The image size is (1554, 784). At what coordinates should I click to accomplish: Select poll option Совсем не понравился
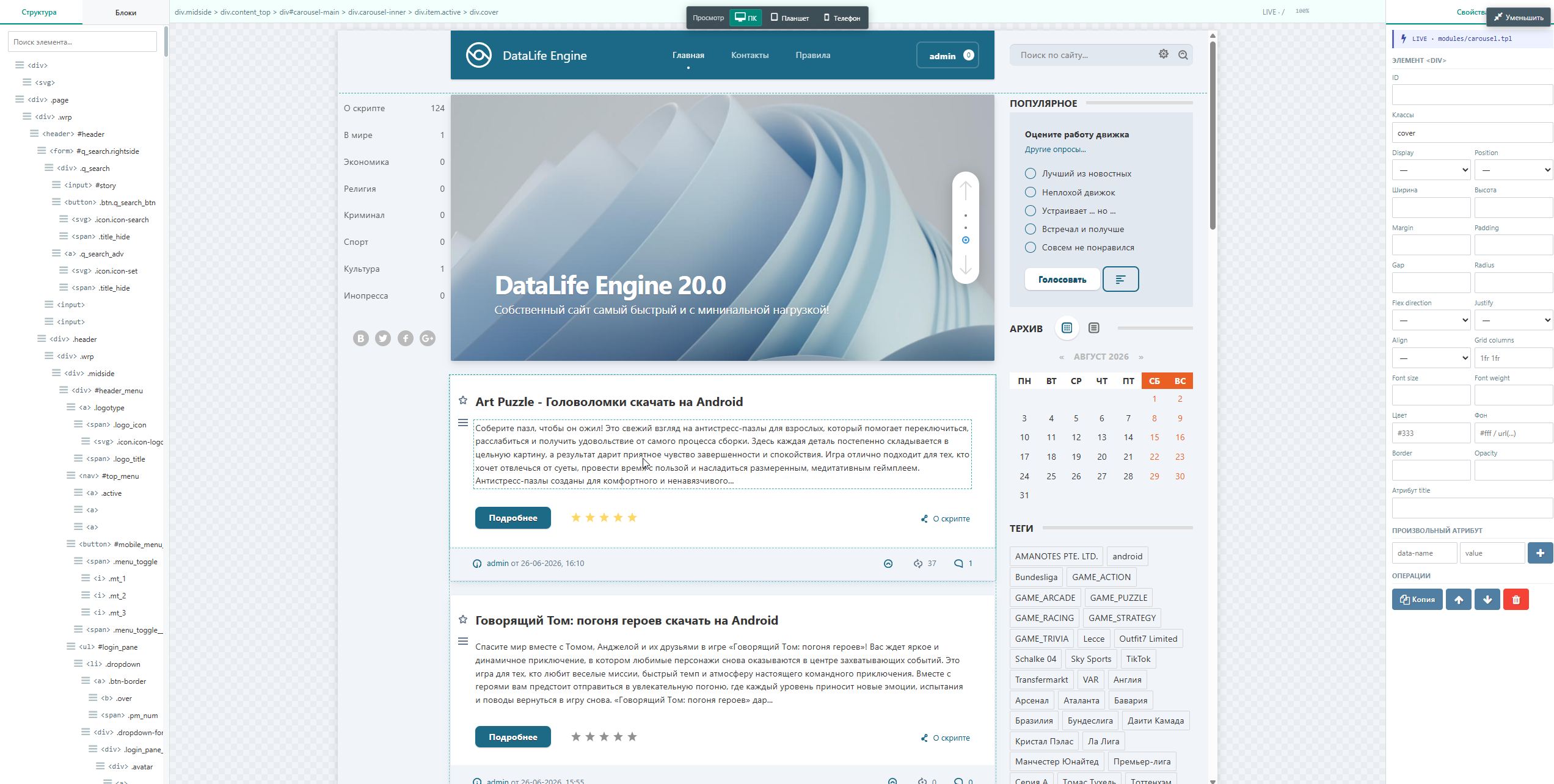coord(1031,247)
